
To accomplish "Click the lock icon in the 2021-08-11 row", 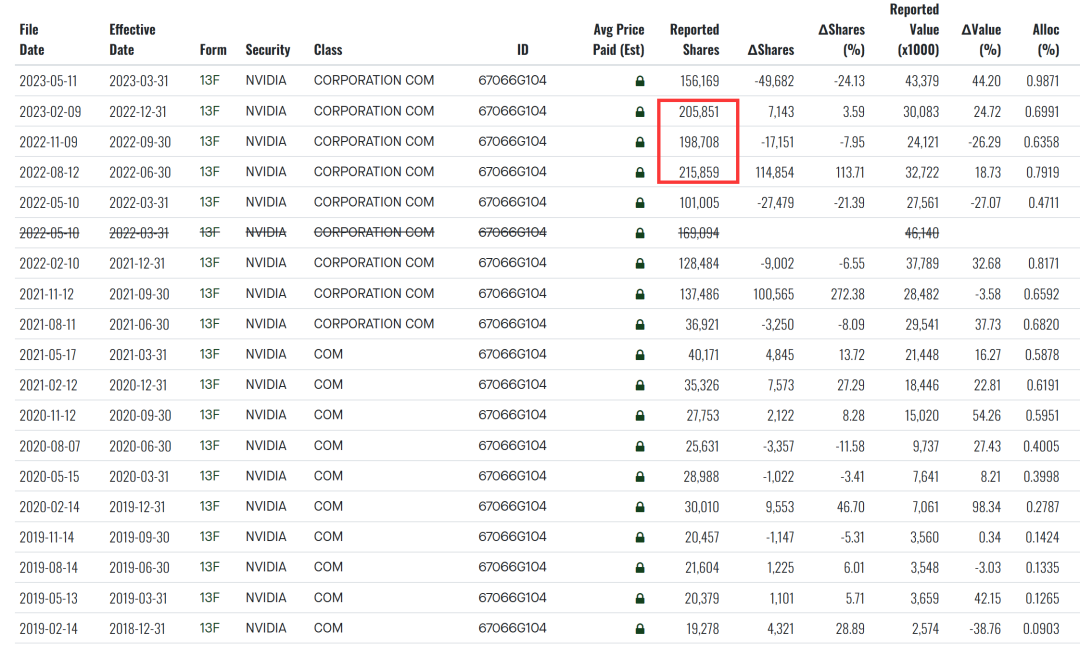I will [640, 325].
